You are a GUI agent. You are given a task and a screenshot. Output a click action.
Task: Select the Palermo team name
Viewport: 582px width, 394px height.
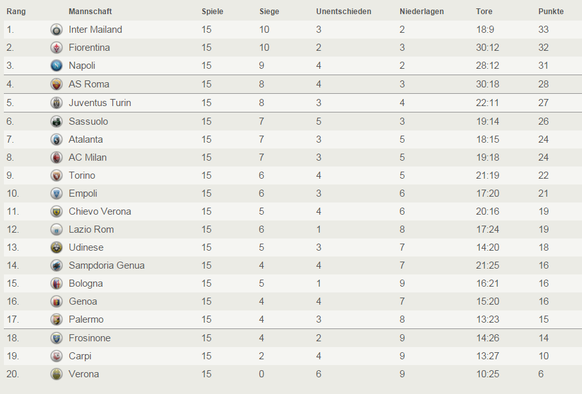(x=86, y=319)
